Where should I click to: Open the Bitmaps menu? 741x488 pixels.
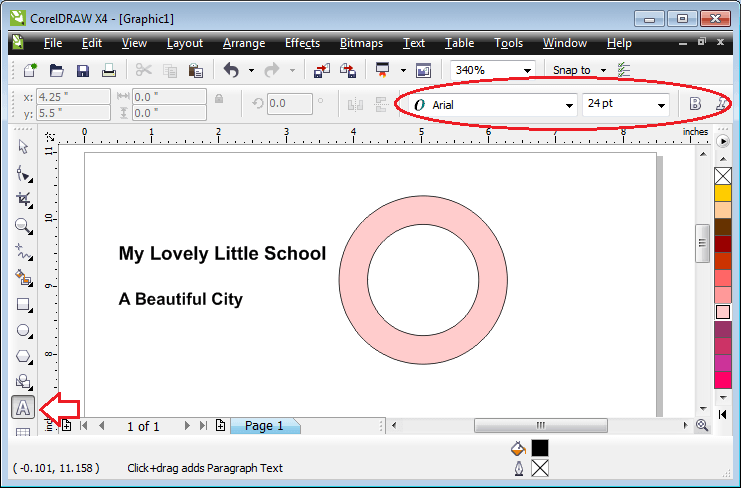pyautogui.click(x=360, y=43)
